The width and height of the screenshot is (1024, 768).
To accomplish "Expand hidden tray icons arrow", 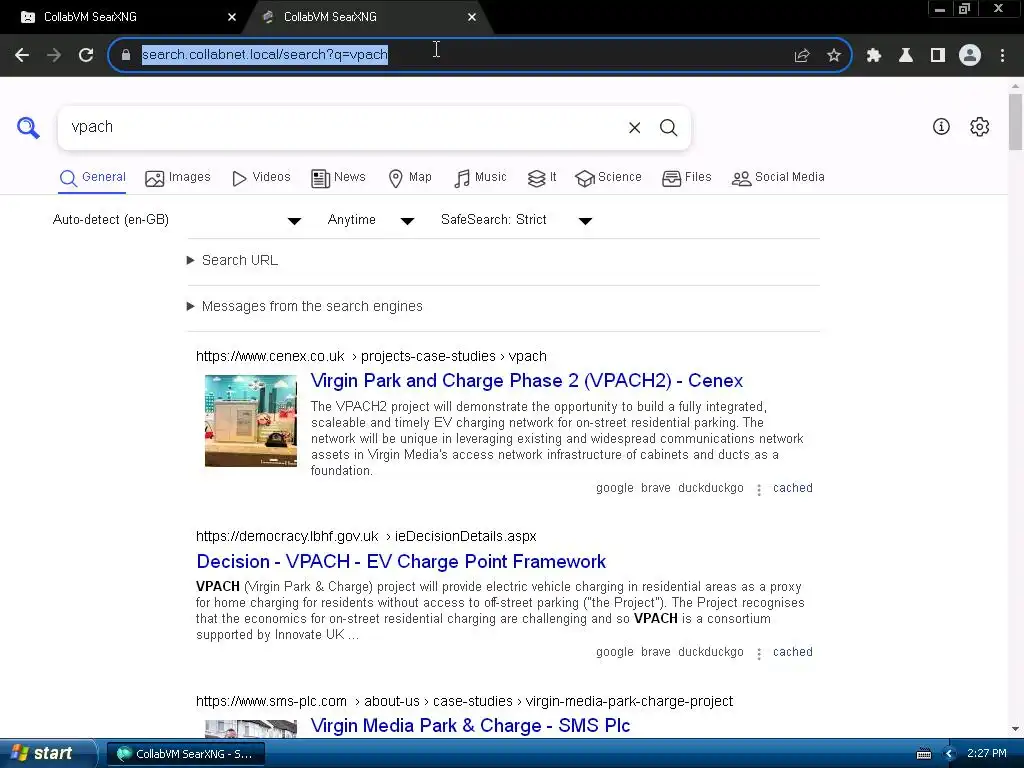I will pyautogui.click(x=949, y=754).
